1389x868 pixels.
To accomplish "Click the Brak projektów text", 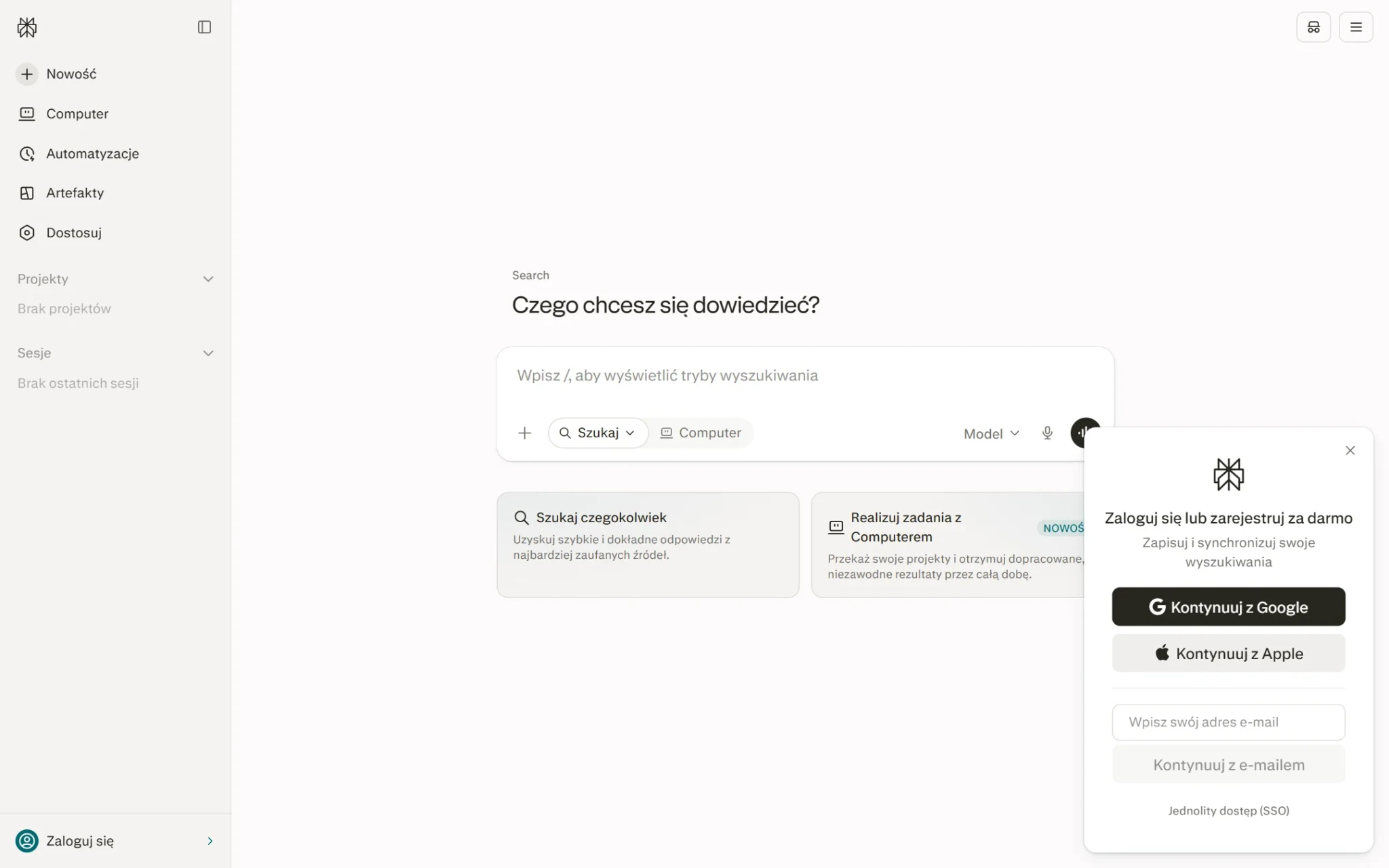I will [64, 309].
